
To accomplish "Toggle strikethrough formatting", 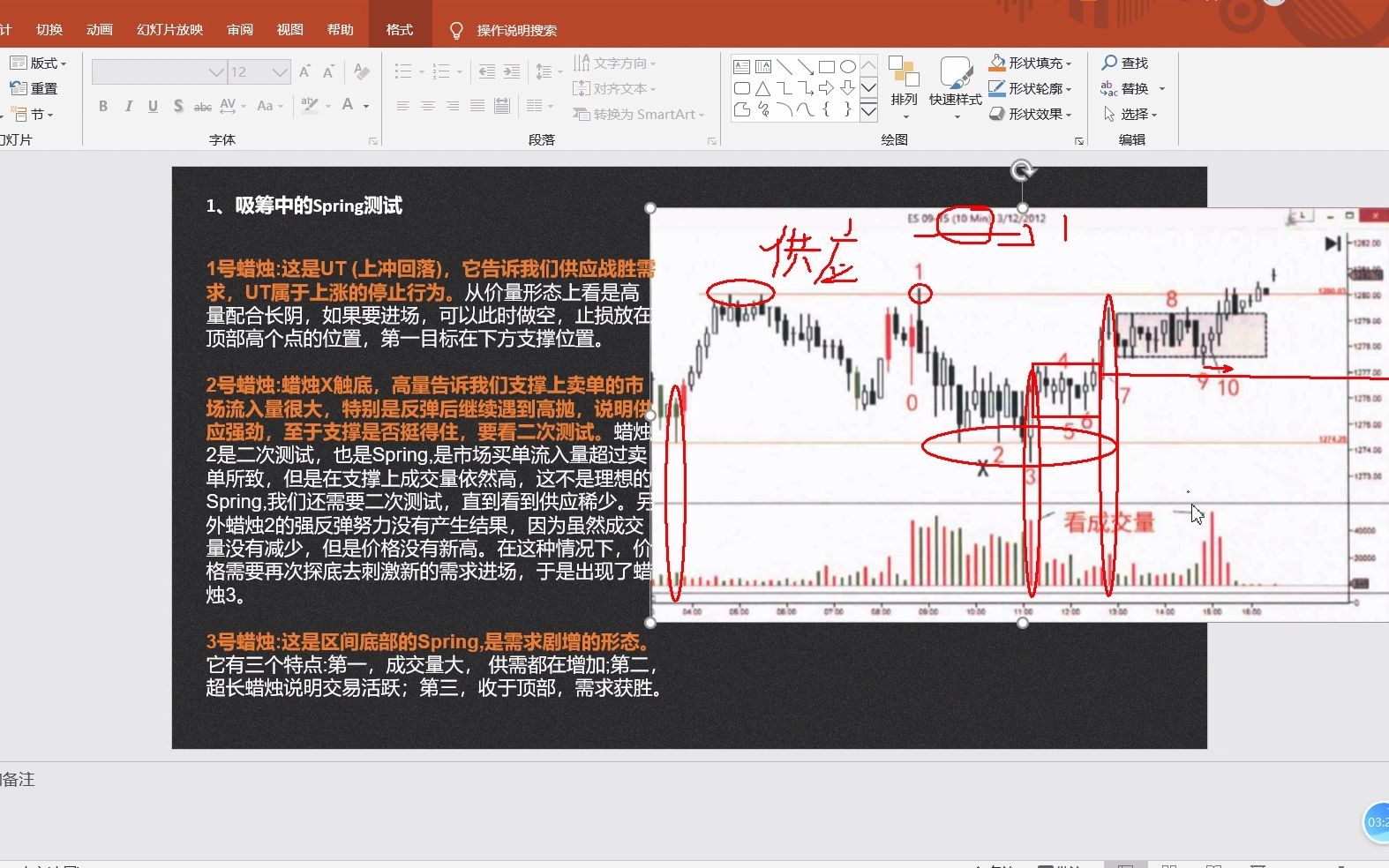I will tap(203, 106).
